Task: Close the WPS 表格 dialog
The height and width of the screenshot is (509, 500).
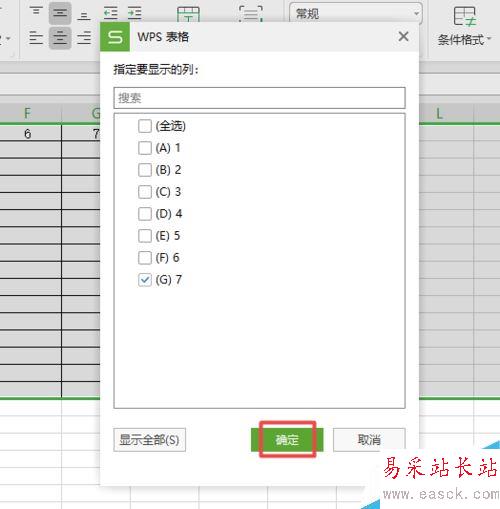Action: pos(403,36)
